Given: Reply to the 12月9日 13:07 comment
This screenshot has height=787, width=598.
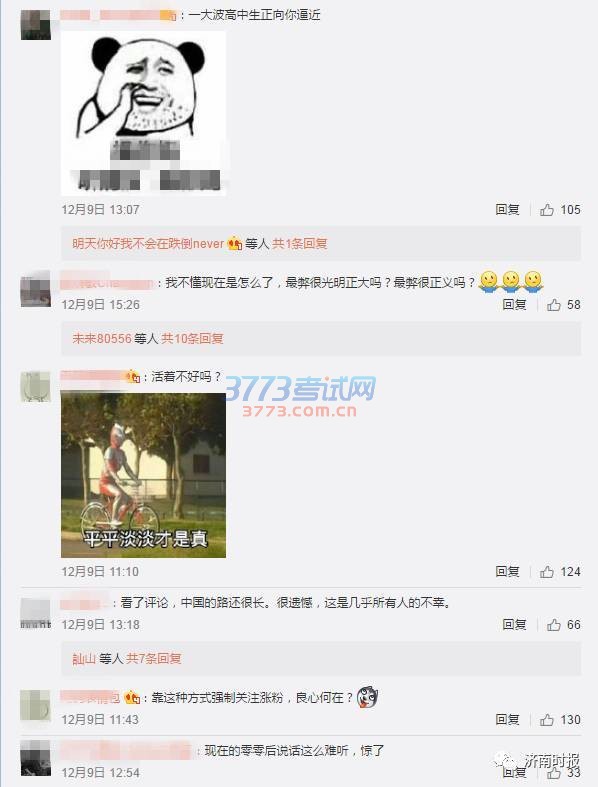Looking at the screenshot, I should pos(507,210).
